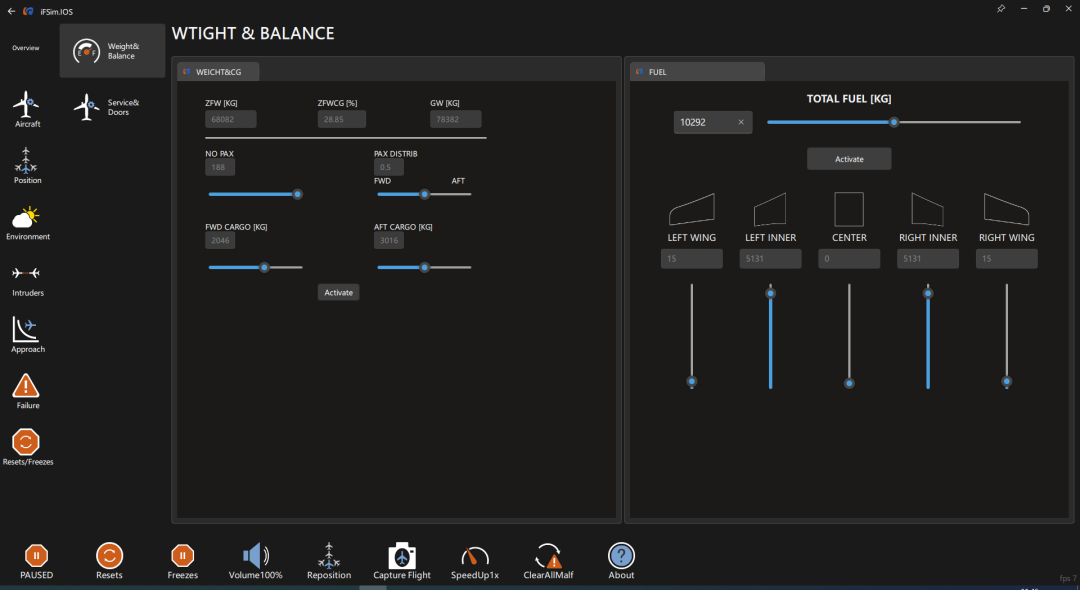The width and height of the screenshot is (1080, 590).
Task: Click the Left Inner vertical slider handle
Action: (771, 293)
